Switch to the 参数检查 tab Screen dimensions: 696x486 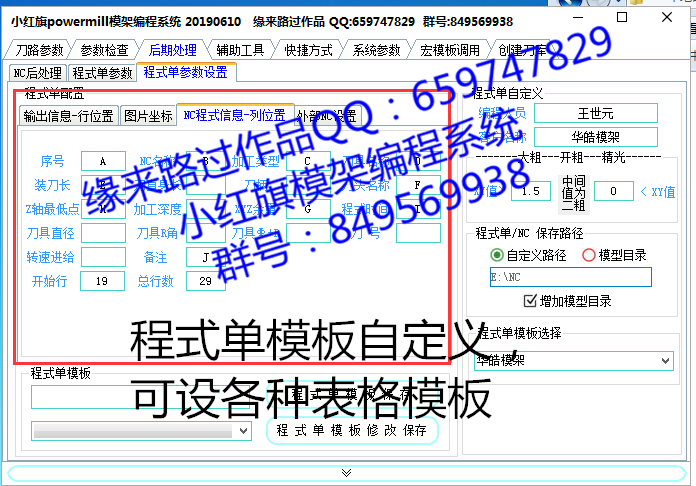[x=104, y=50]
